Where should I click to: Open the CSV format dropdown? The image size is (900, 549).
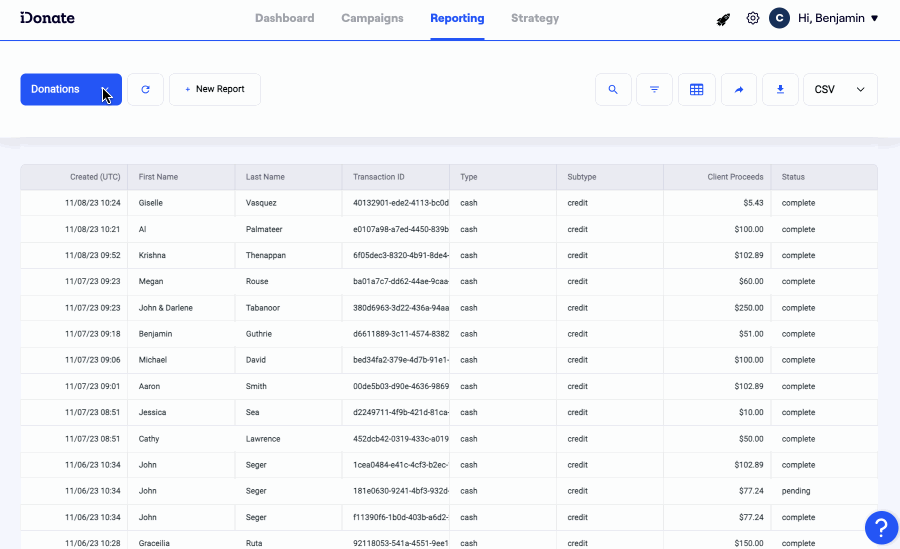tap(840, 90)
